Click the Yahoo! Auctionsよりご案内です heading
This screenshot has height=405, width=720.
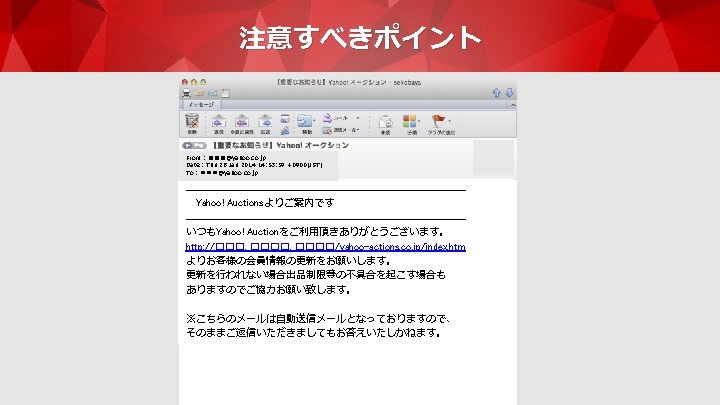click(265, 202)
